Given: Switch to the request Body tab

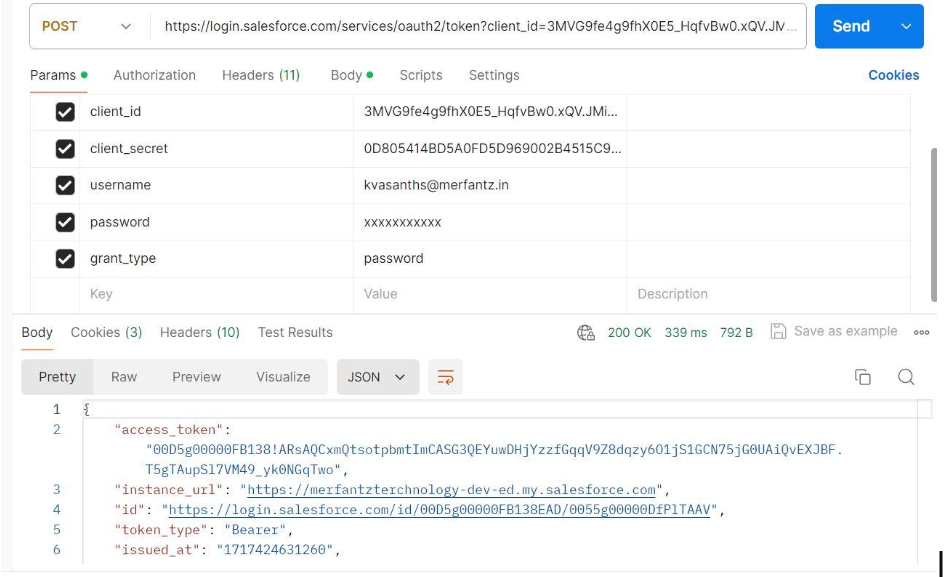Looking at the screenshot, I should pyautogui.click(x=352, y=75).
